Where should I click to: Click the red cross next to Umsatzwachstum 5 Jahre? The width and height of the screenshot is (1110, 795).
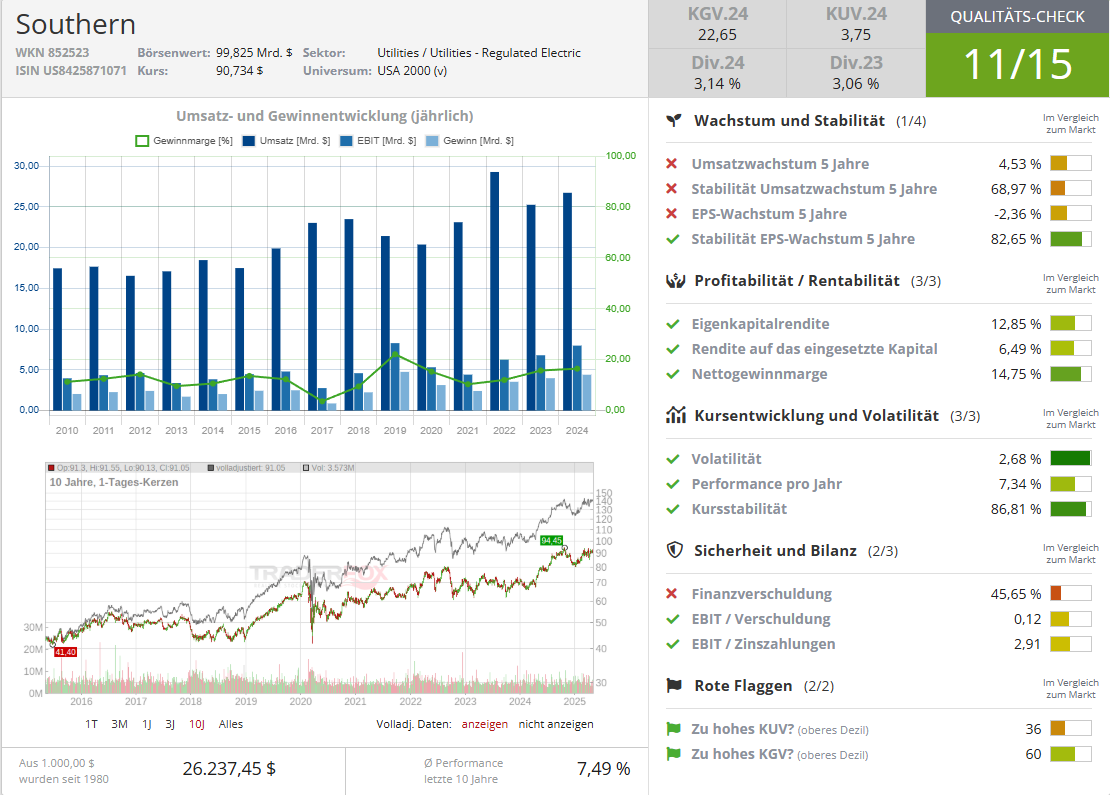tap(672, 164)
